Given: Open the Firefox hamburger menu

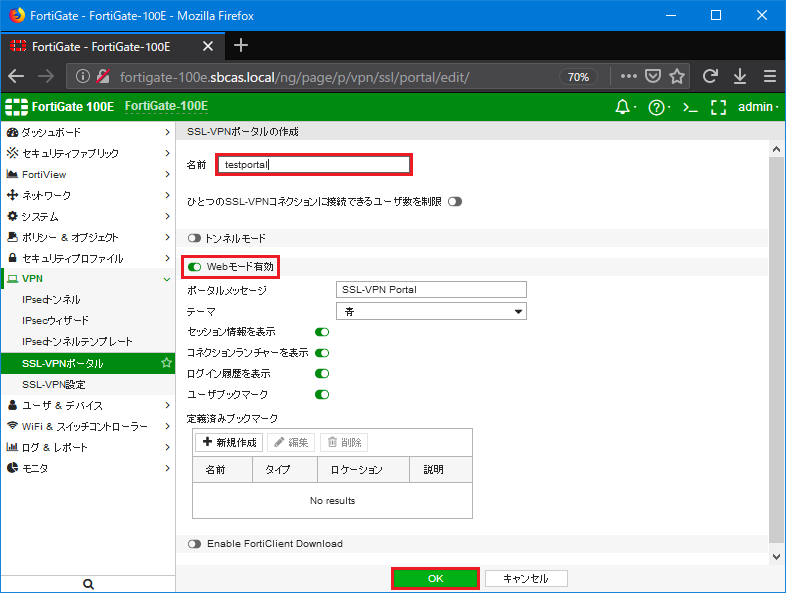Looking at the screenshot, I should pos(770,76).
